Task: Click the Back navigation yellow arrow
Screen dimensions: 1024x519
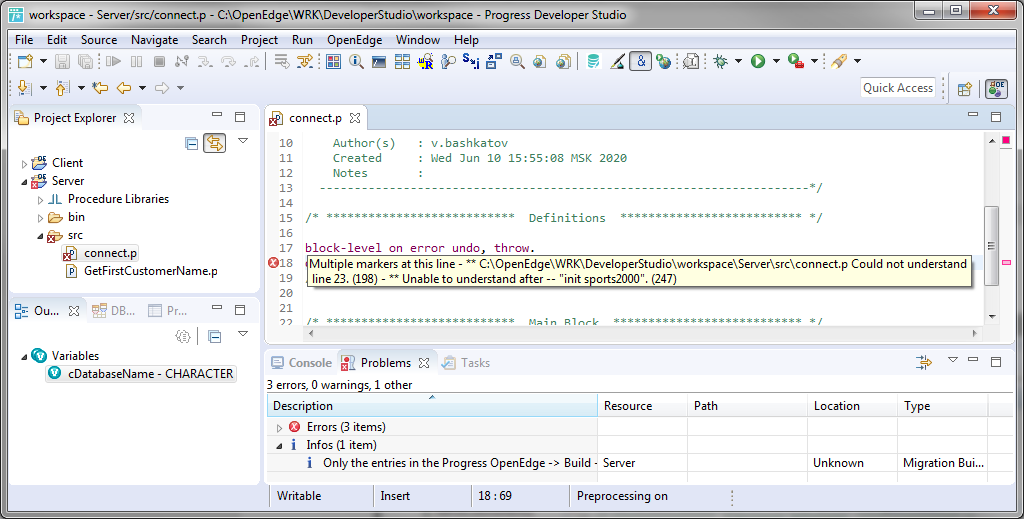Action: point(123,87)
